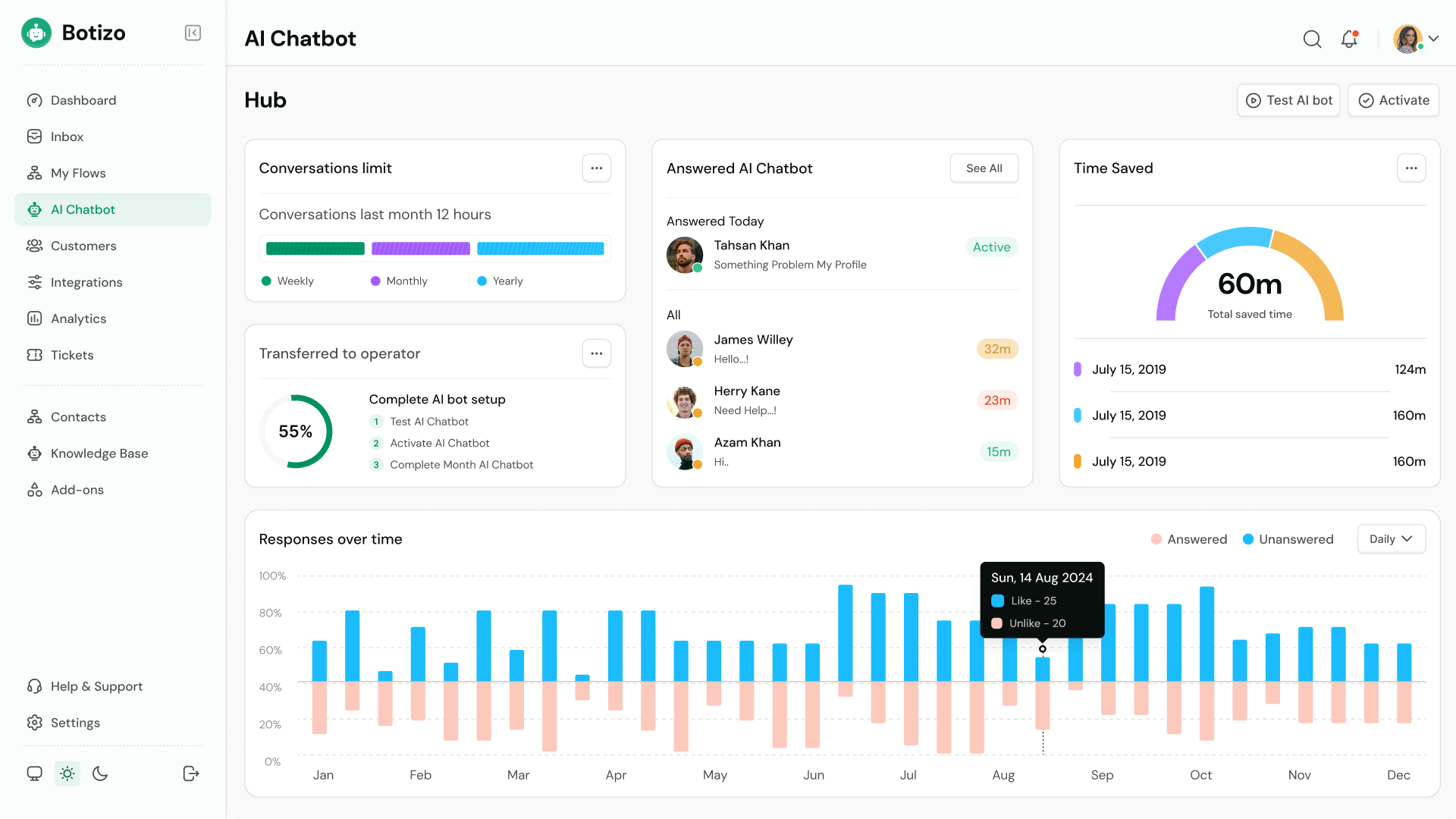This screenshot has width=1456, height=819.
Task: Navigate to Analytics
Action: click(x=78, y=318)
